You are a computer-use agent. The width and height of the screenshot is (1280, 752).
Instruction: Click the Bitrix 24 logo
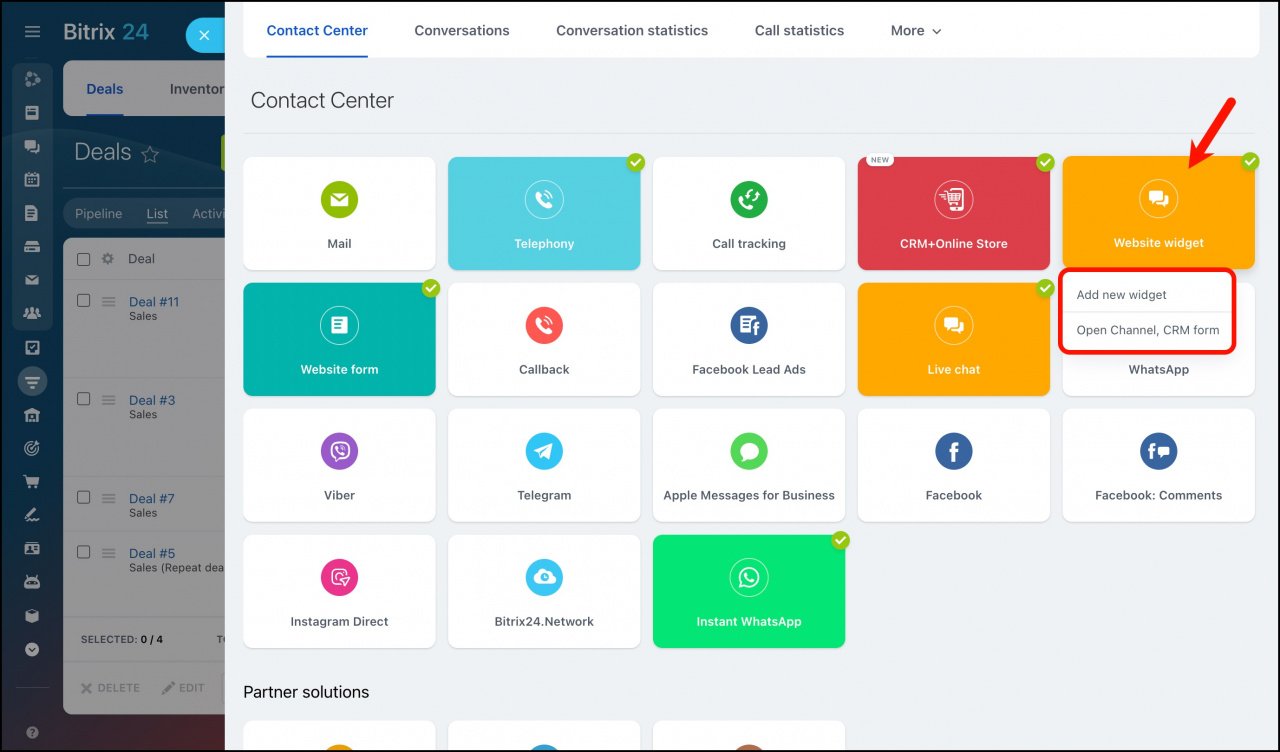pyautogui.click(x=106, y=32)
